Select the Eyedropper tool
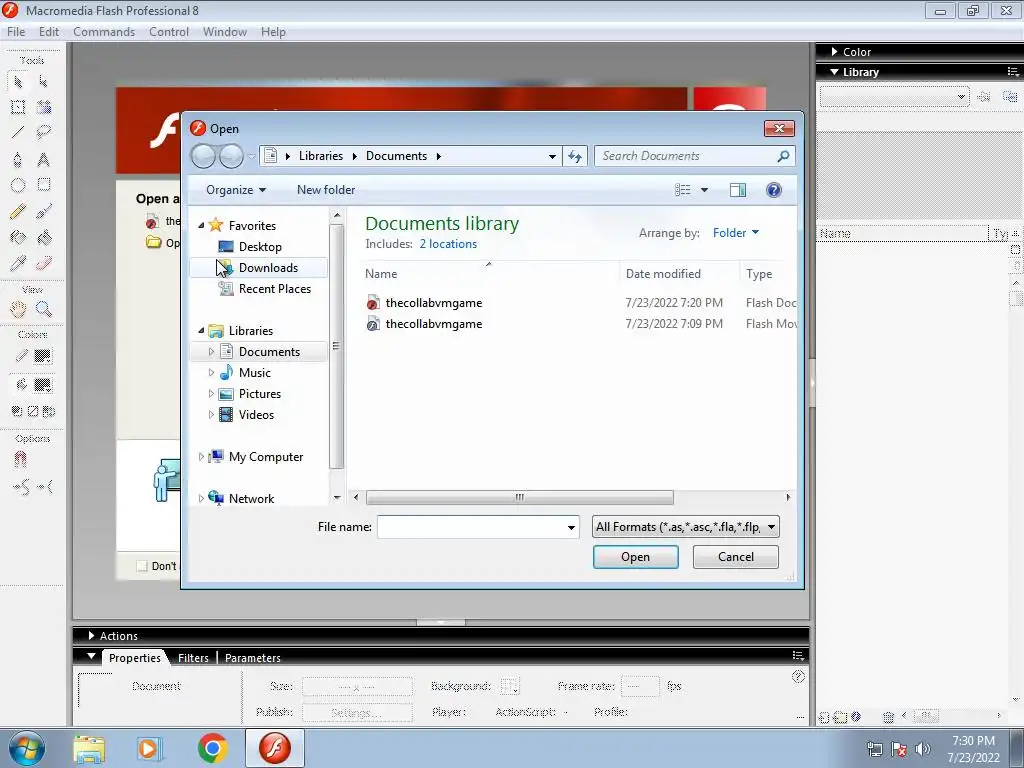 pos(18,263)
